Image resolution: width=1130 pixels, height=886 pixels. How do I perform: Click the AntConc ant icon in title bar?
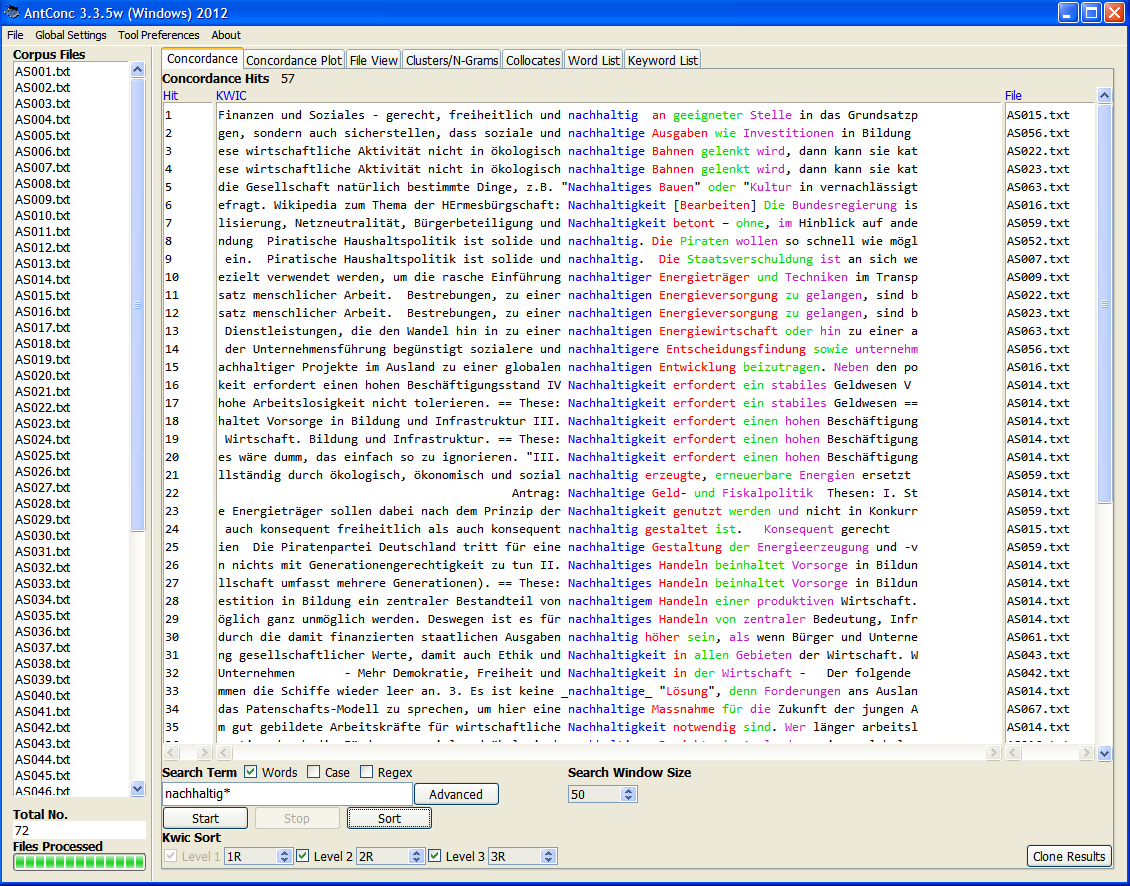pos(13,13)
